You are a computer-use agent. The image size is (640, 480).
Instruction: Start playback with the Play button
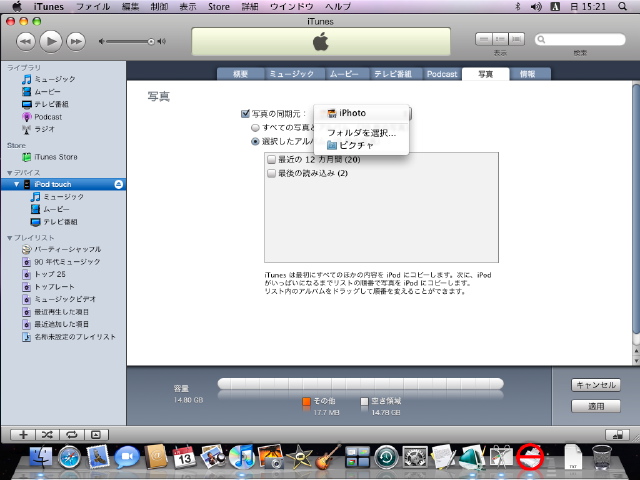51,41
